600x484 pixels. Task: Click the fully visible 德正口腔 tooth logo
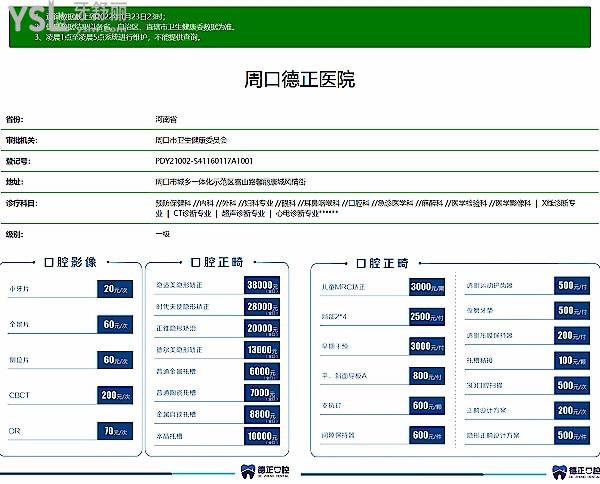click(x=265, y=471)
